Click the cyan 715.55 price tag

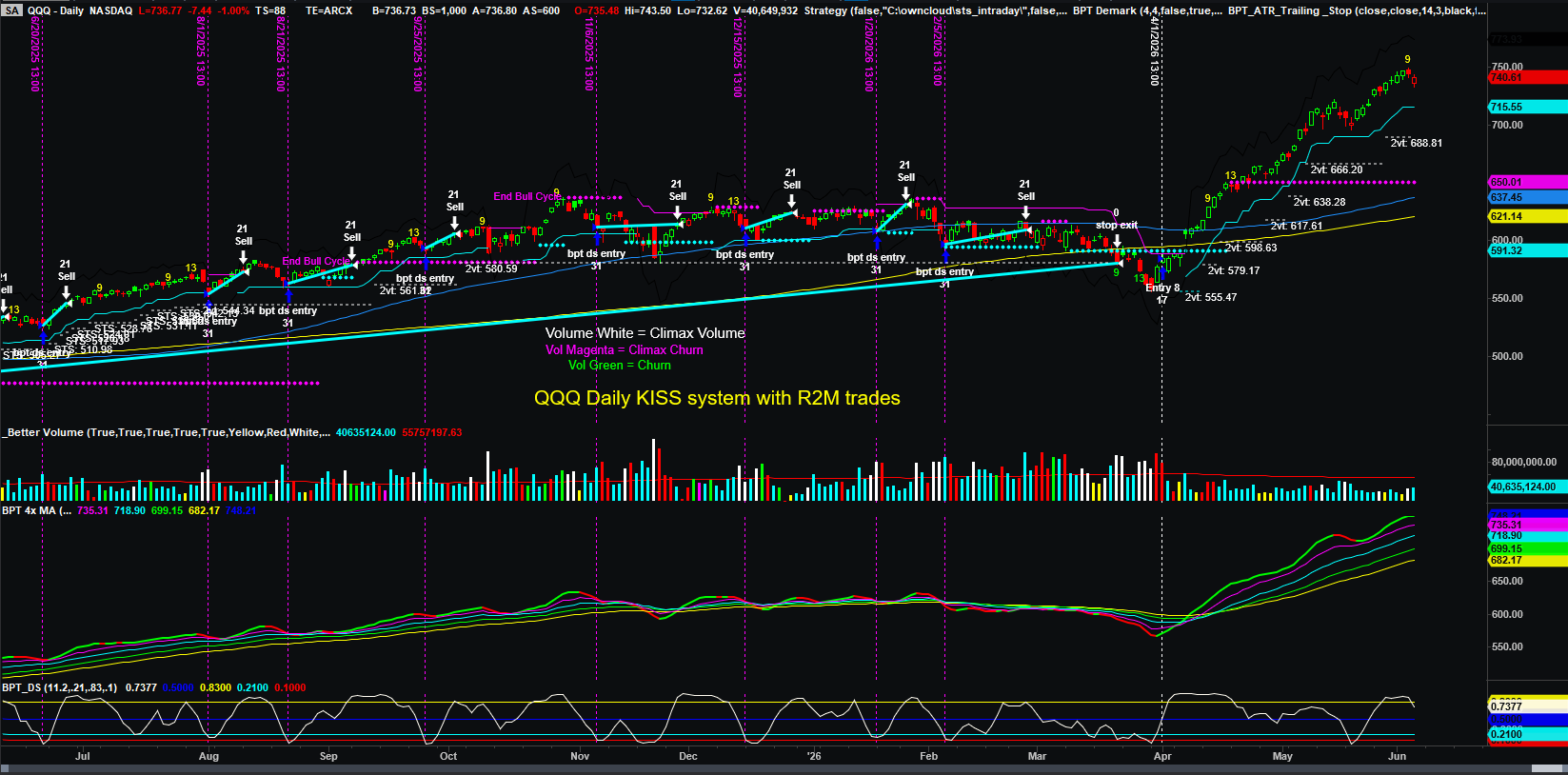pos(1527,108)
